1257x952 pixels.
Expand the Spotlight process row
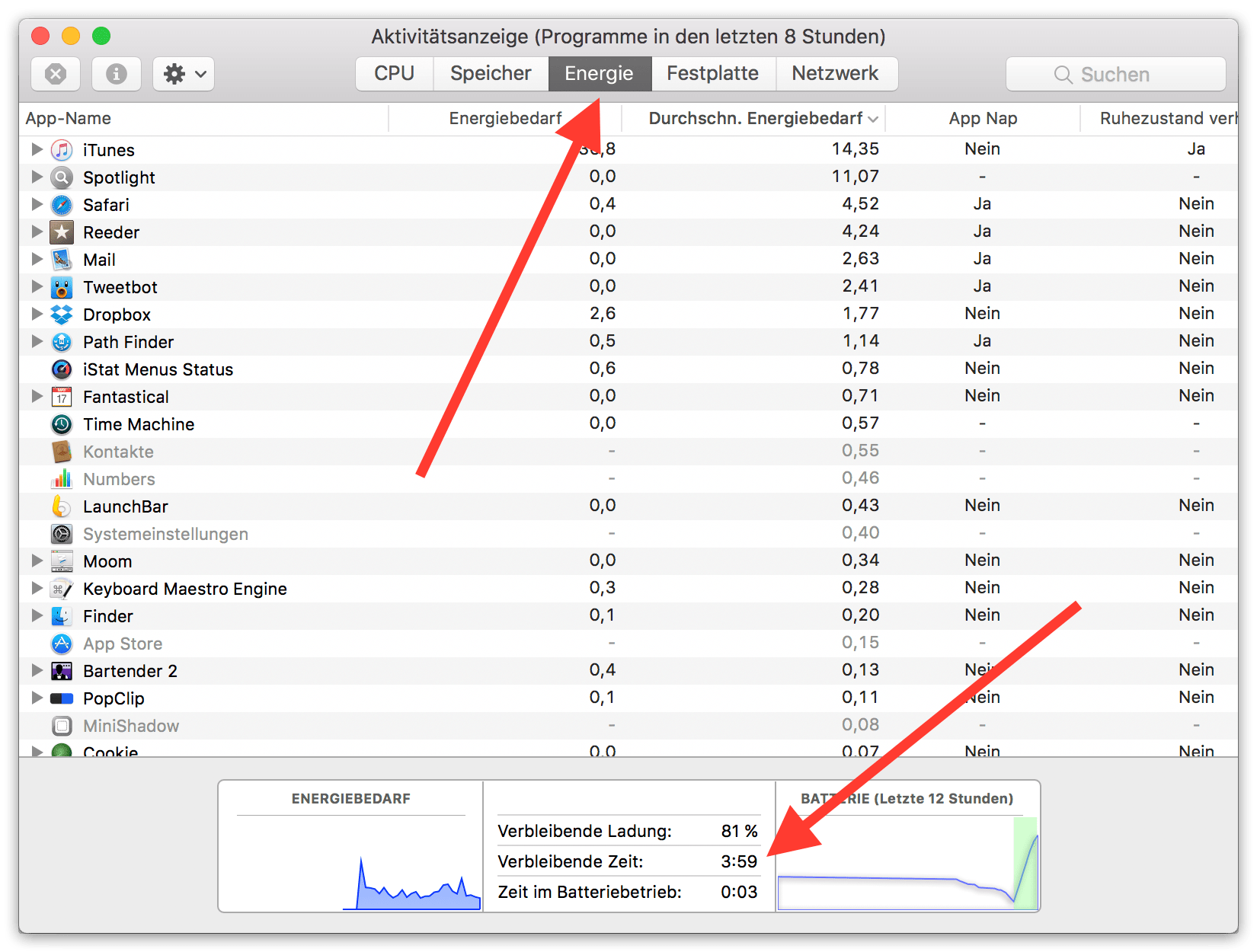point(37,177)
